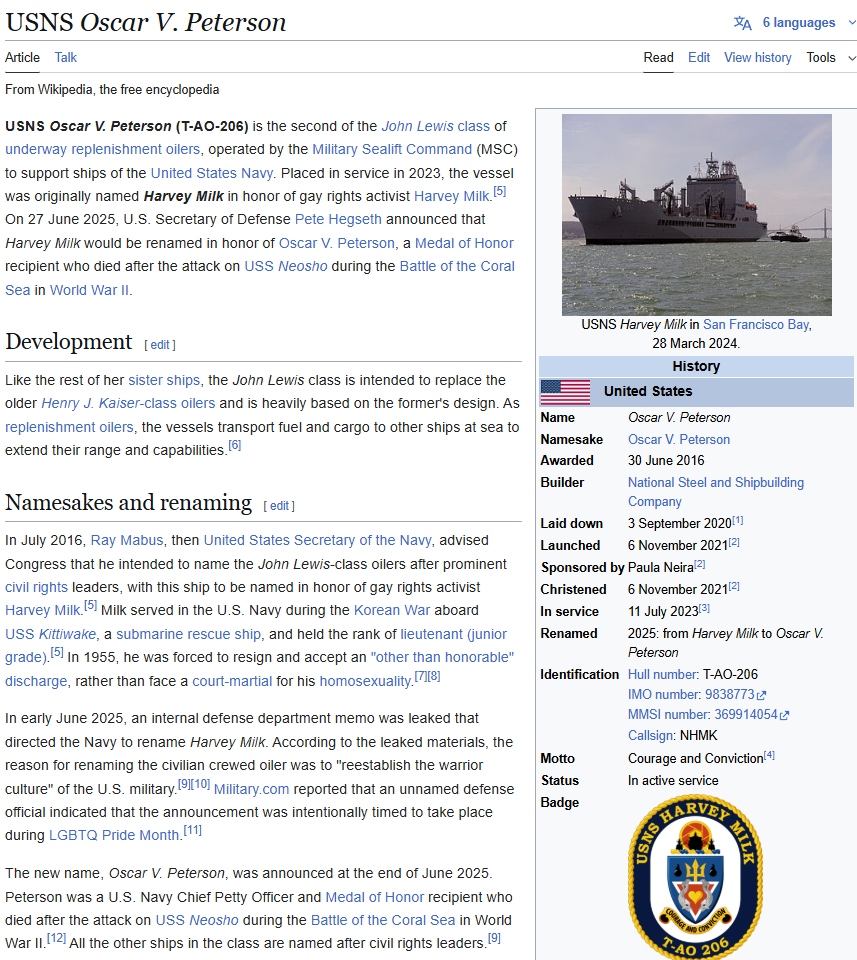Click the translate languages icon

tap(742, 23)
